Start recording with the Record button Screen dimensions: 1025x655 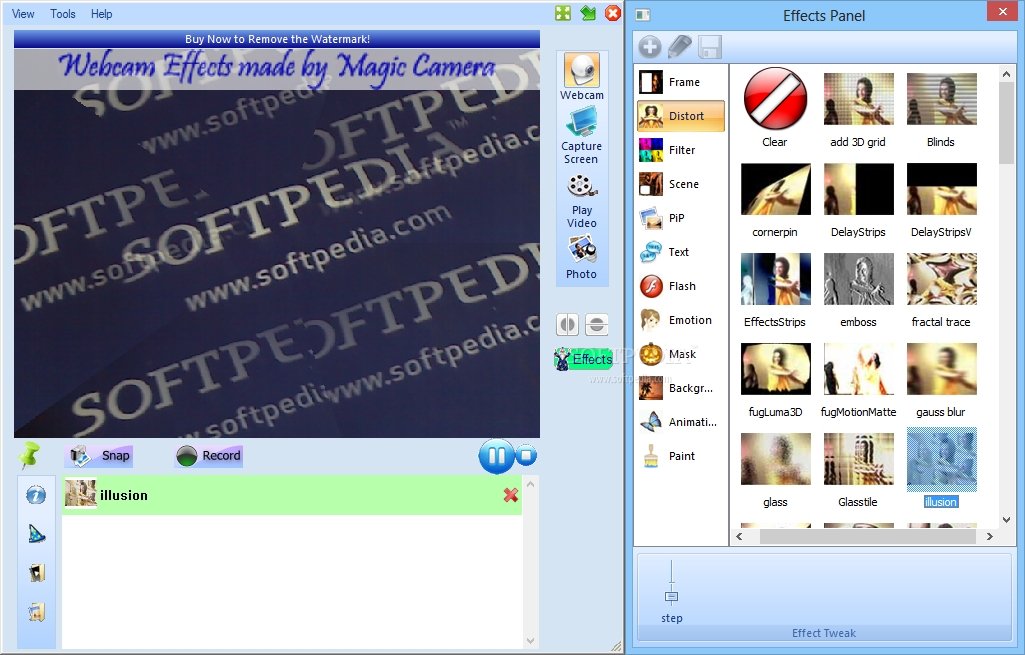click(x=209, y=456)
